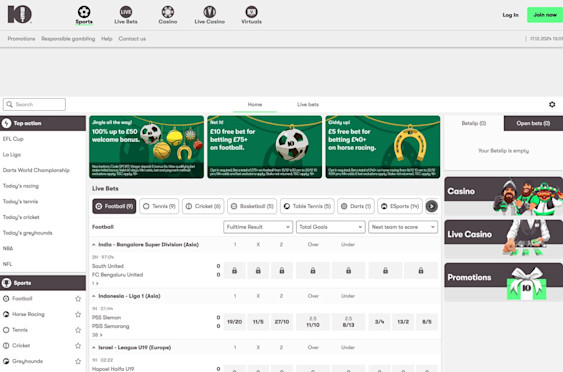This screenshot has width=563, height=372.
Task: Select NBA in Top action
Action: click(x=8, y=248)
